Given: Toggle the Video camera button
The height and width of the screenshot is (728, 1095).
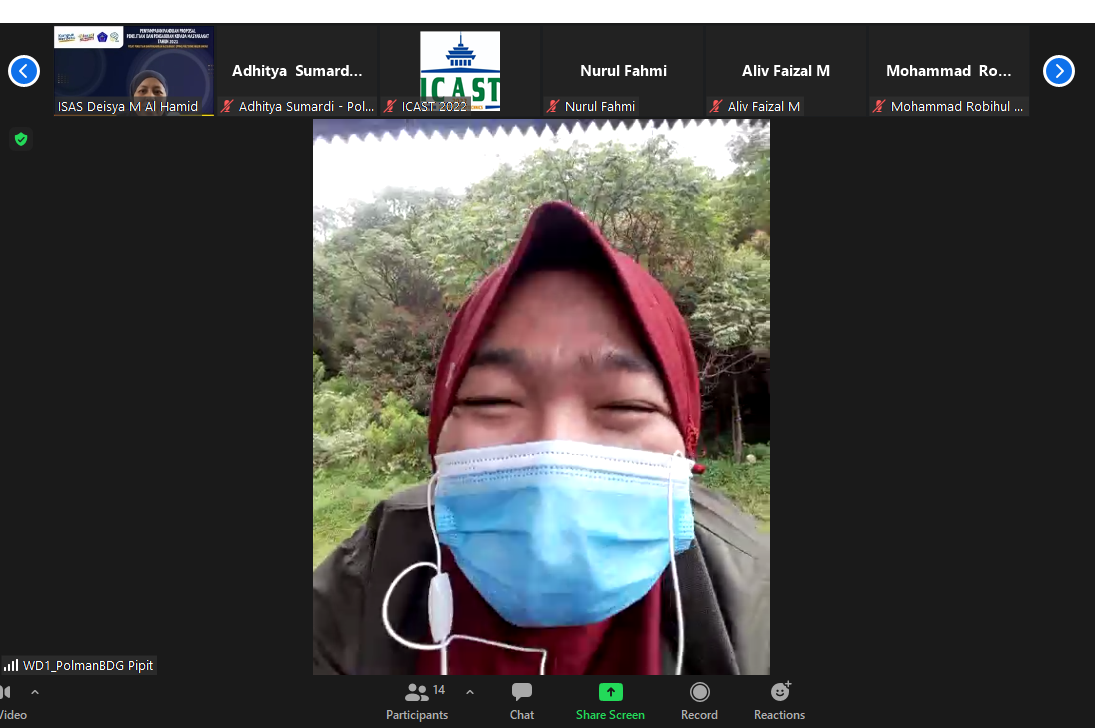Looking at the screenshot, I should tap(8, 699).
